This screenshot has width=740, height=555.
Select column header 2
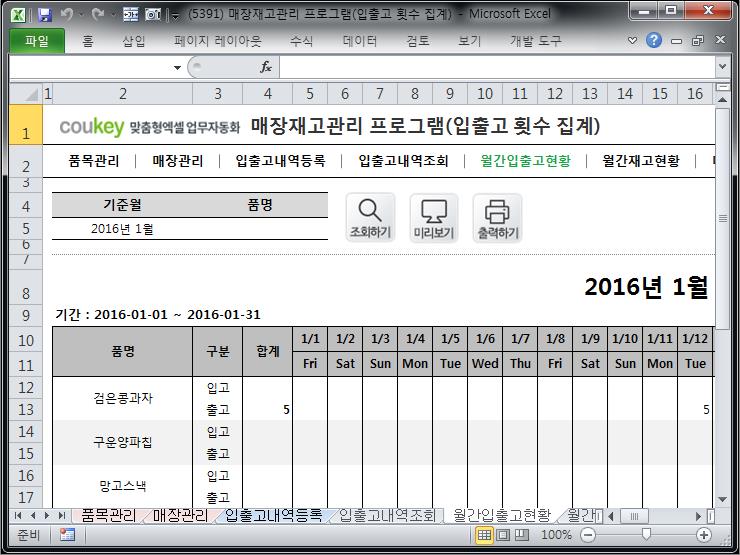[x=123, y=93]
